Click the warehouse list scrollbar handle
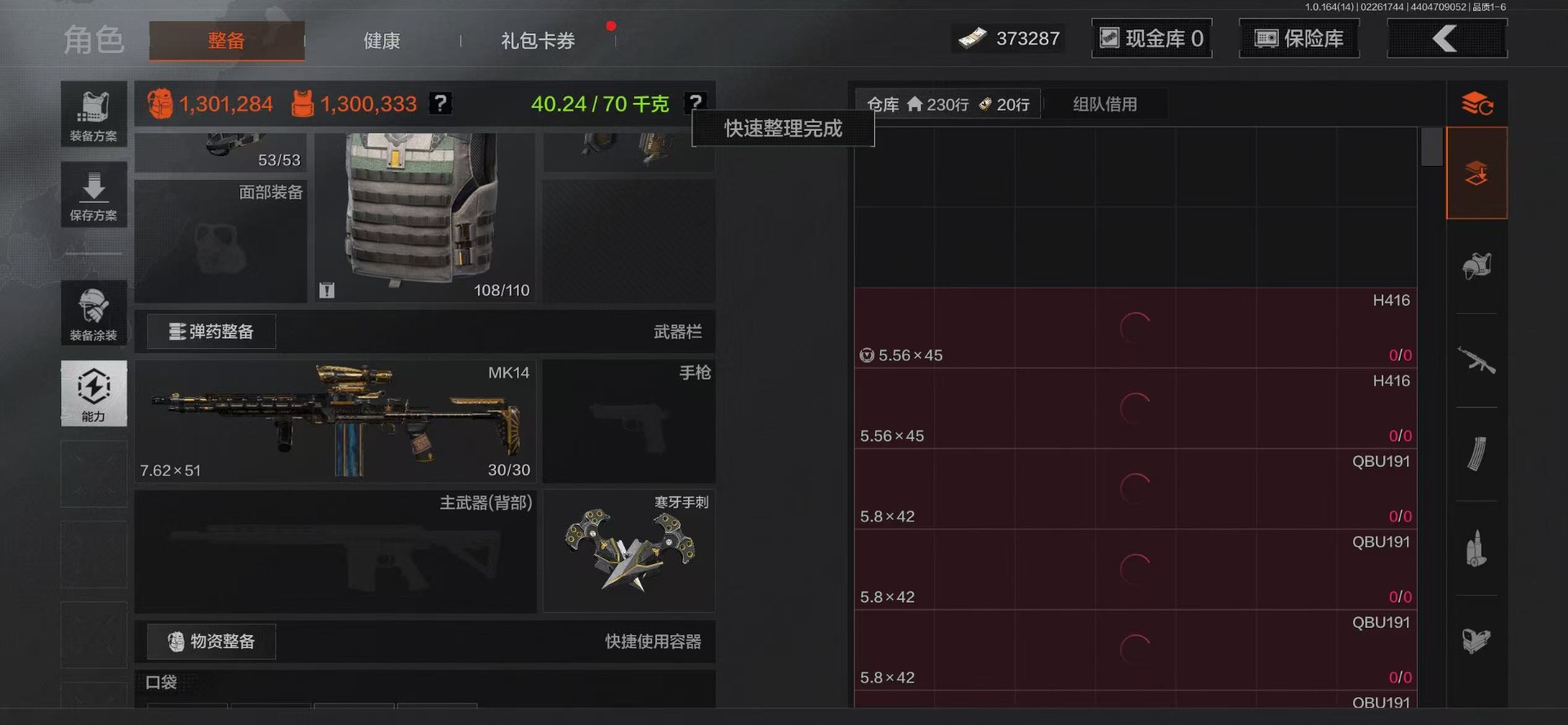Screen dimensions: 1568x725 coord(1432,147)
